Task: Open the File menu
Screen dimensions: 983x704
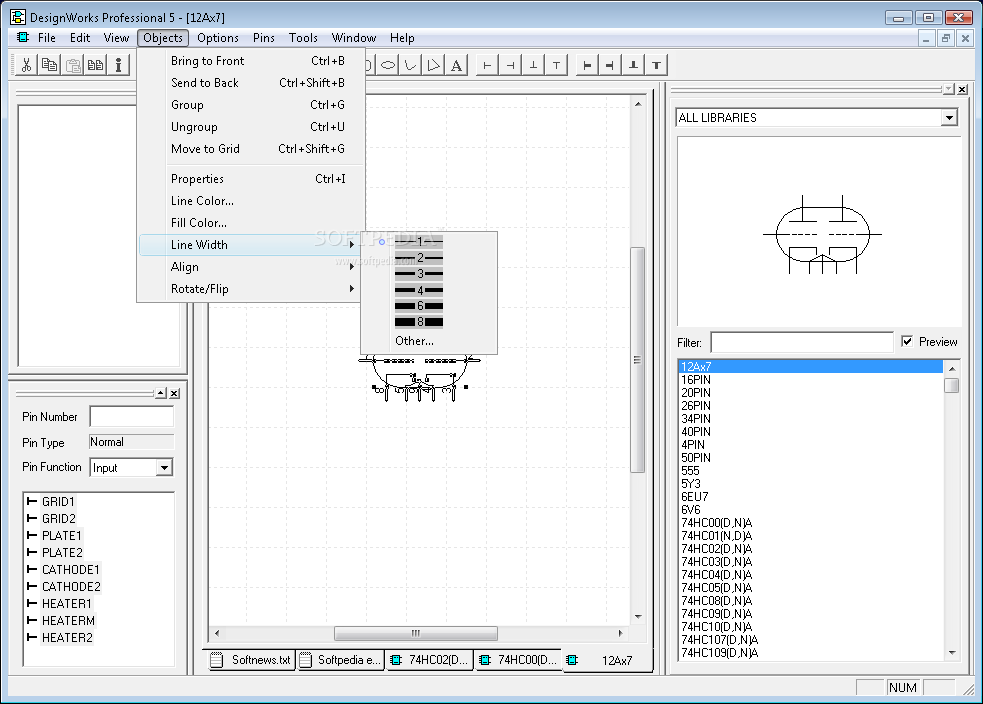Action: pyautogui.click(x=46, y=38)
